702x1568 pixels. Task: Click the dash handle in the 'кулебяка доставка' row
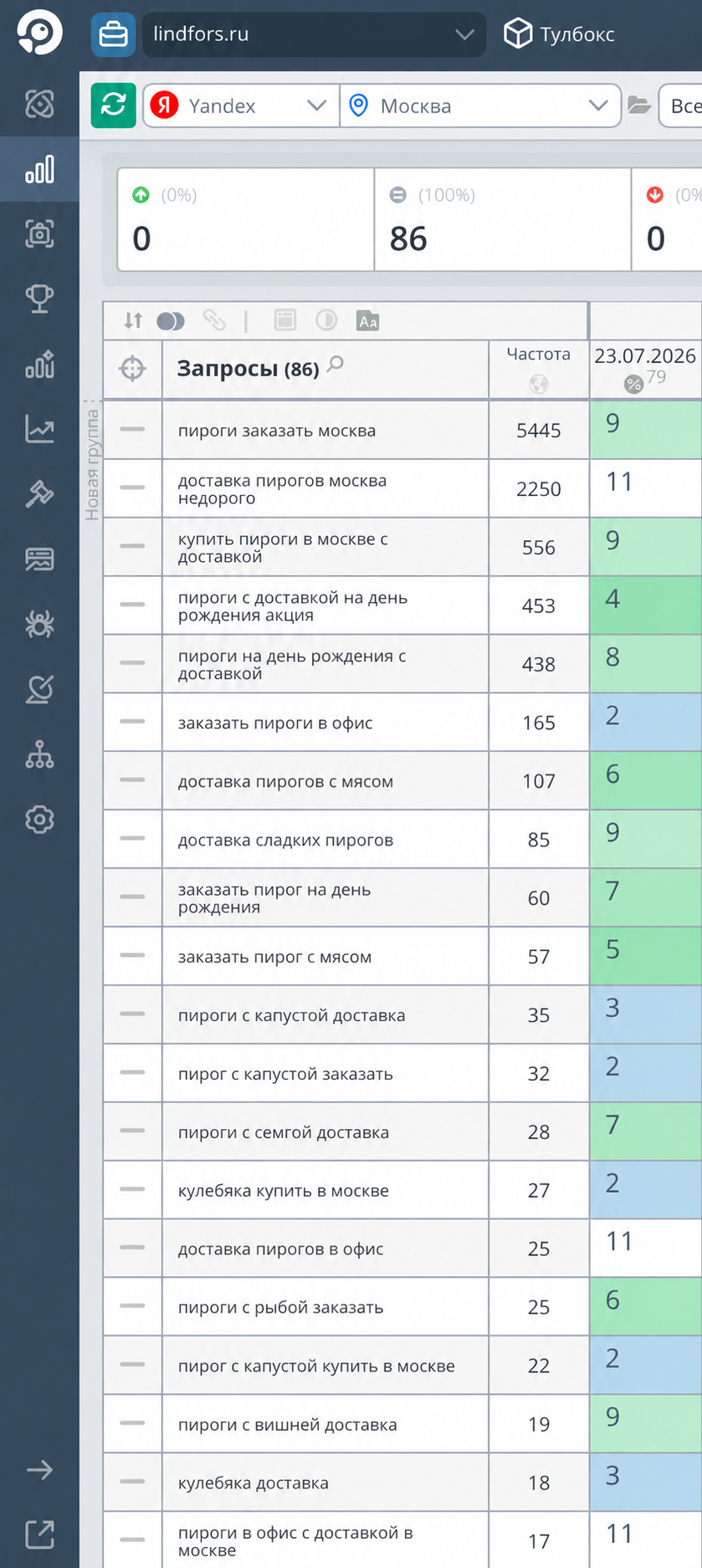[132, 1481]
